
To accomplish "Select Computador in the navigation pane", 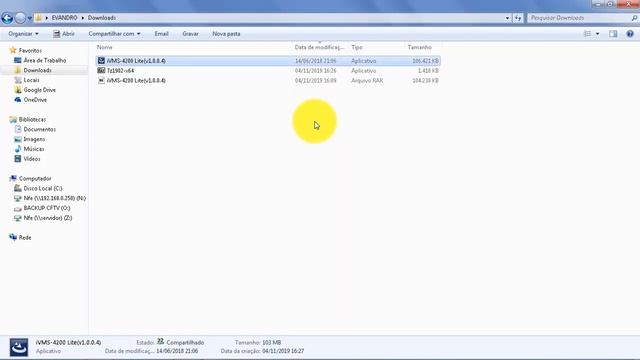I will [x=35, y=178].
